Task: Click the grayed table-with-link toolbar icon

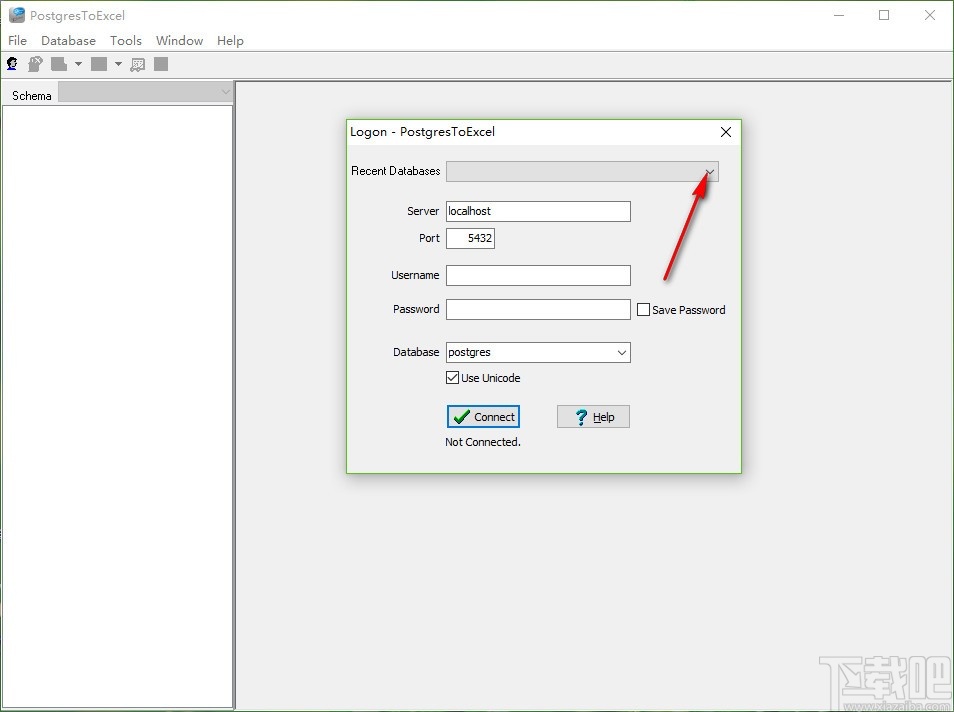Action: tap(138, 65)
